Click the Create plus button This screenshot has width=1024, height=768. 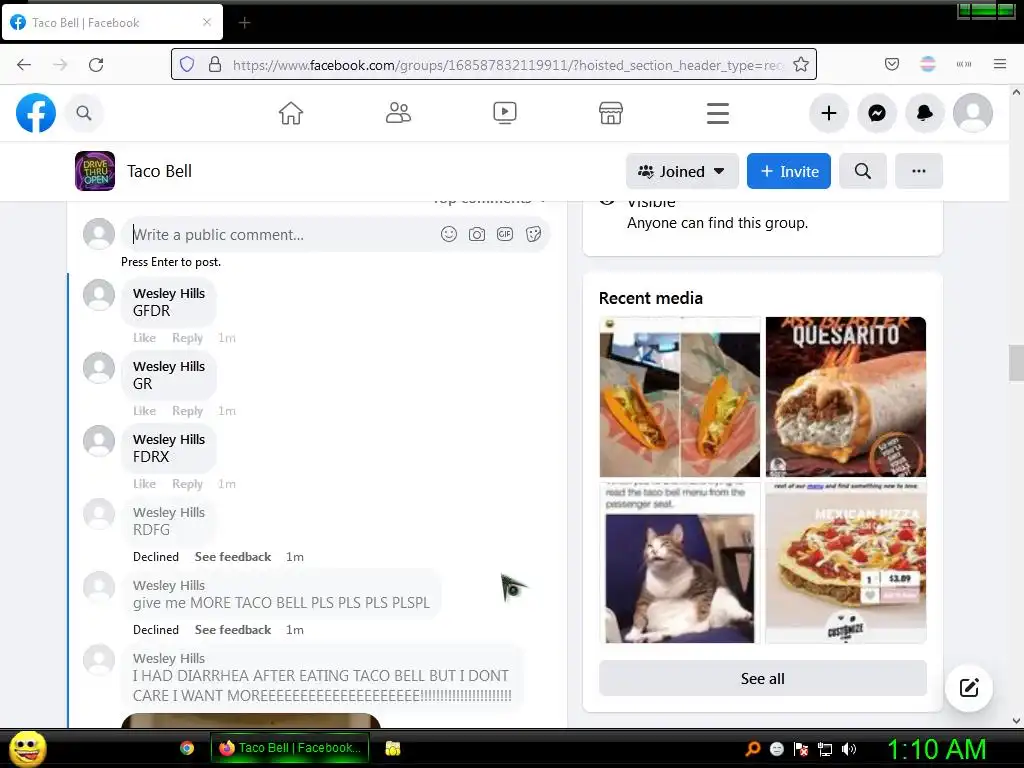(829, 113)
